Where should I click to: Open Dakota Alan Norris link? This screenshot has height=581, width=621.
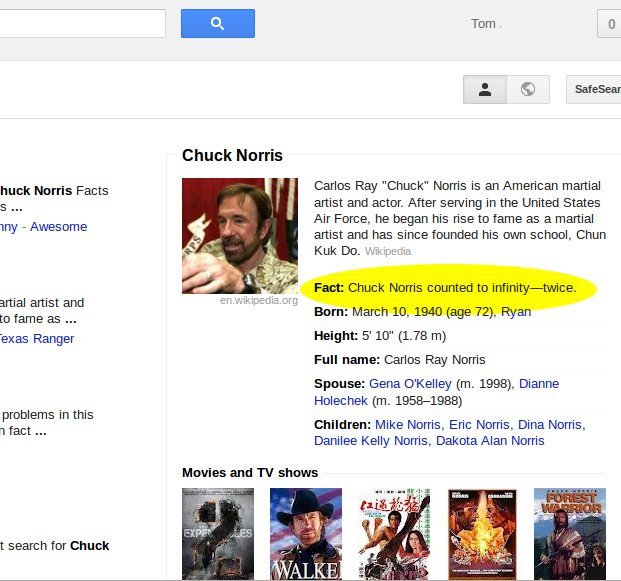490,441
